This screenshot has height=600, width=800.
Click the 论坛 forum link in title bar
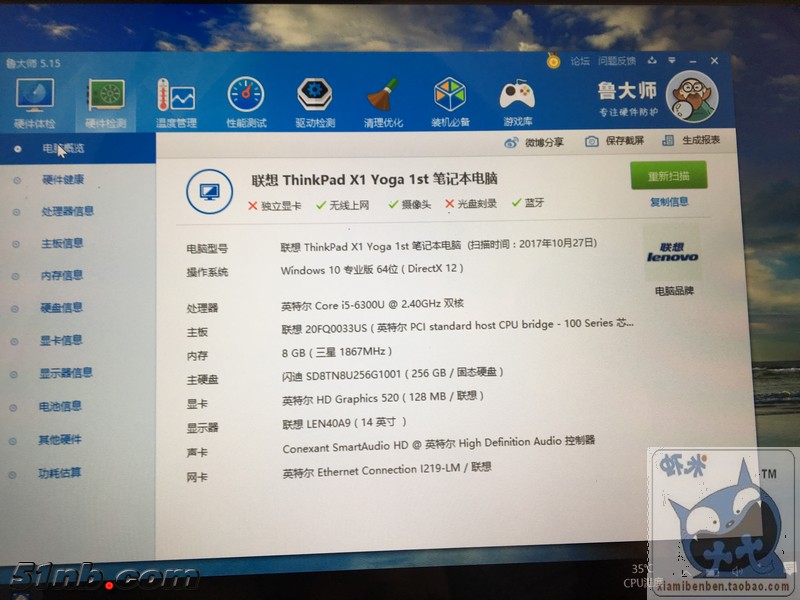click(x=580, y=61)
